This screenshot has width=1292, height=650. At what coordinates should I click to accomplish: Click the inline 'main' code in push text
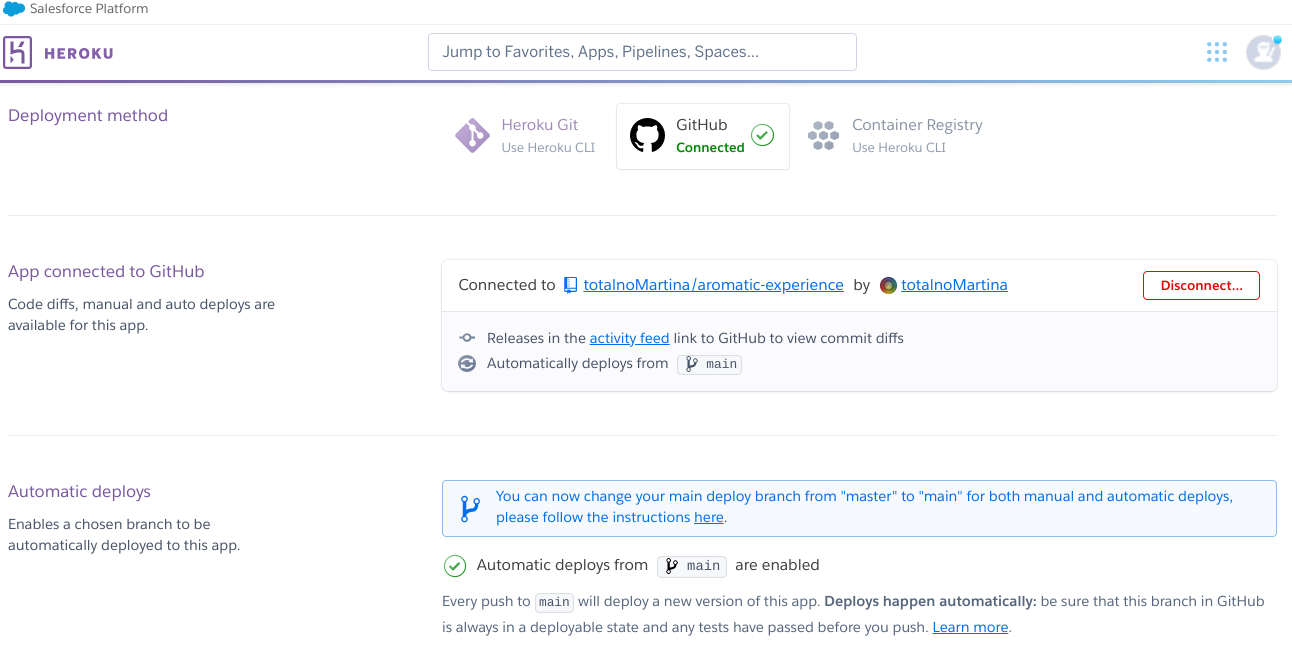[554, 602]
